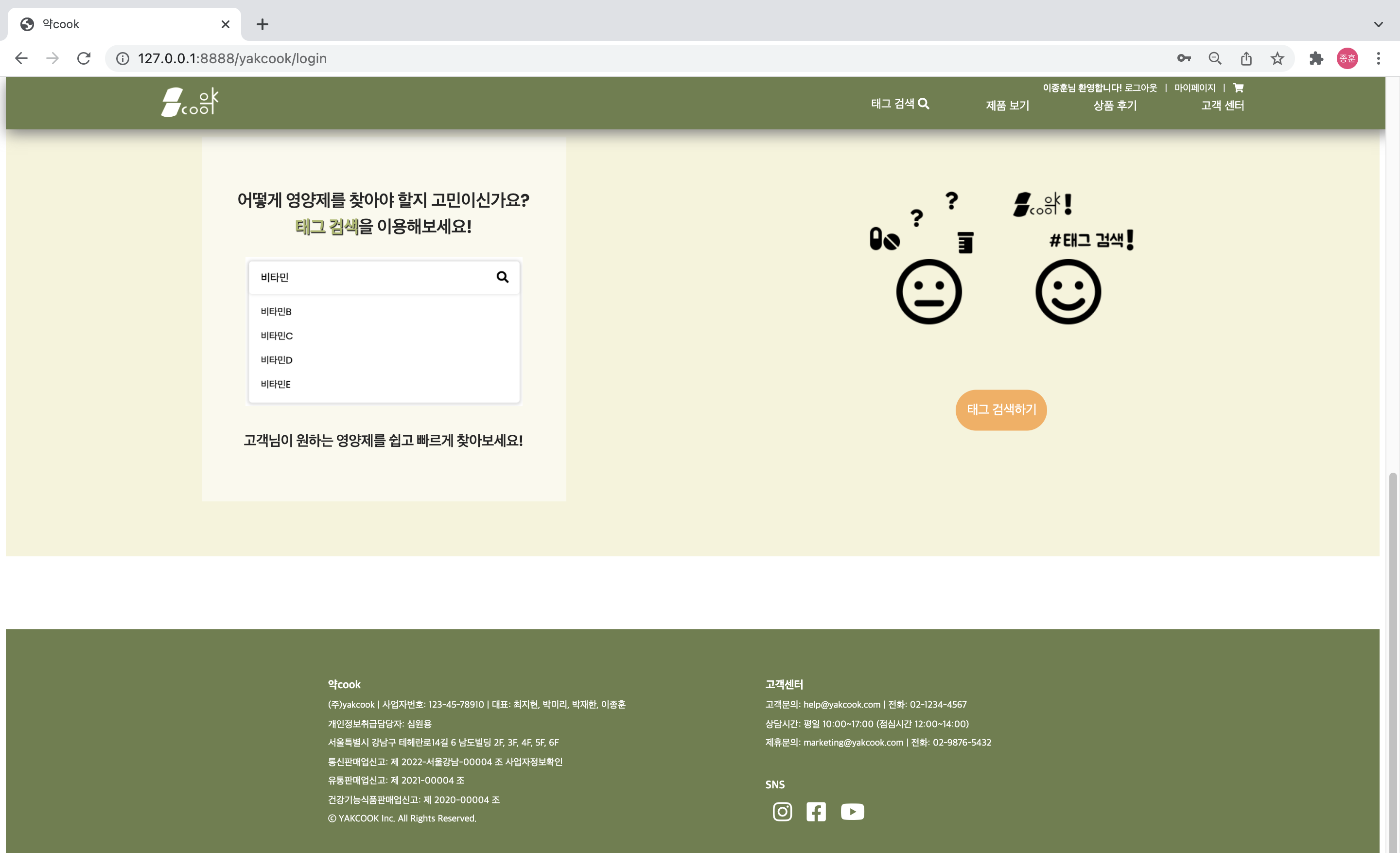Open the 제품 보기 menu
The width and height of the screenshot is (1400, 853).
(1007, 105)
